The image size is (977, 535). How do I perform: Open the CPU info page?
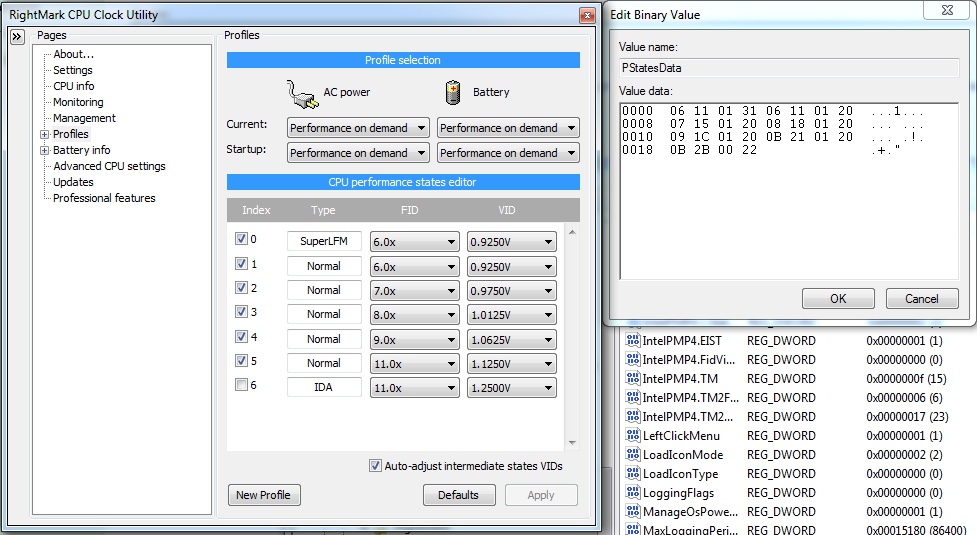[x=74, y=86]
